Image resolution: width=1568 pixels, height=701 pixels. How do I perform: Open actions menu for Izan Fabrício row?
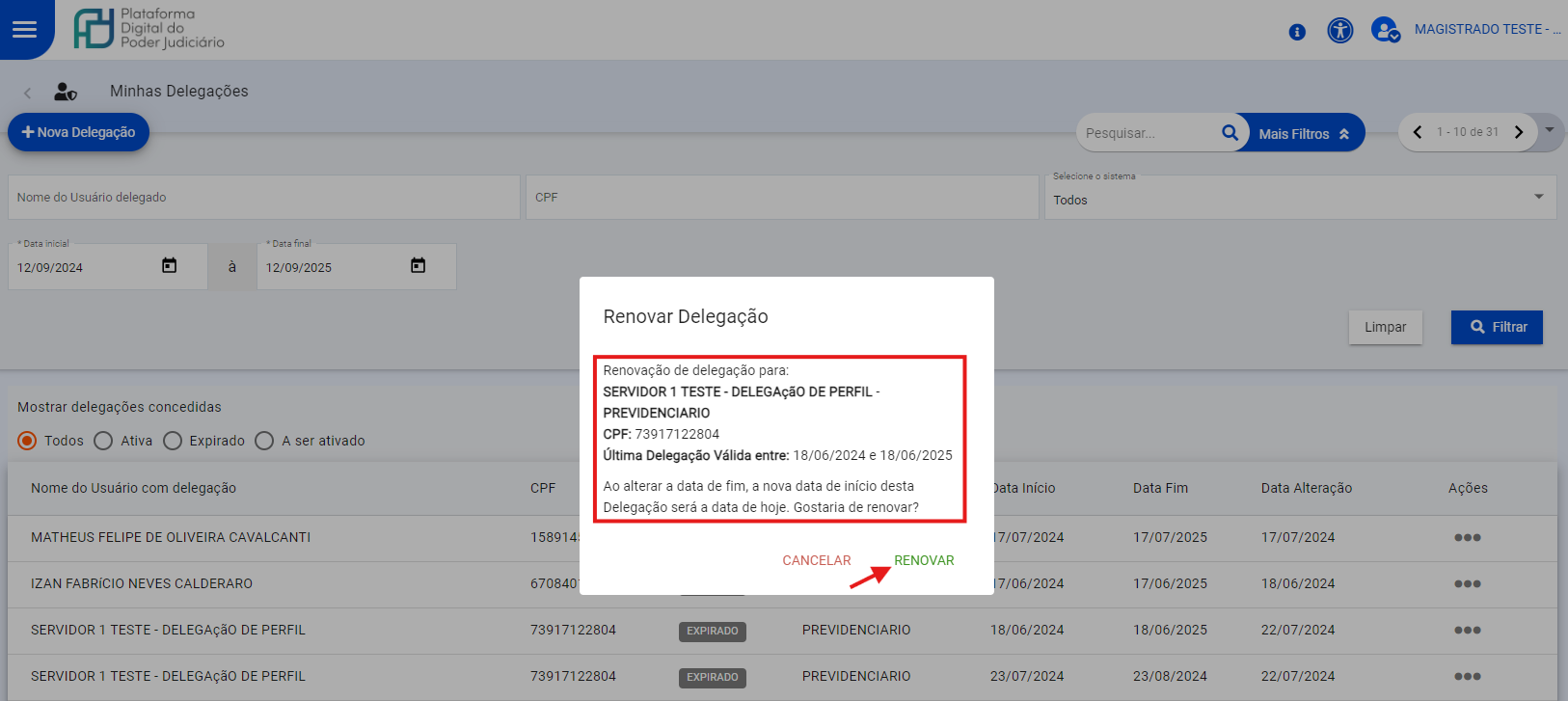1467,584
